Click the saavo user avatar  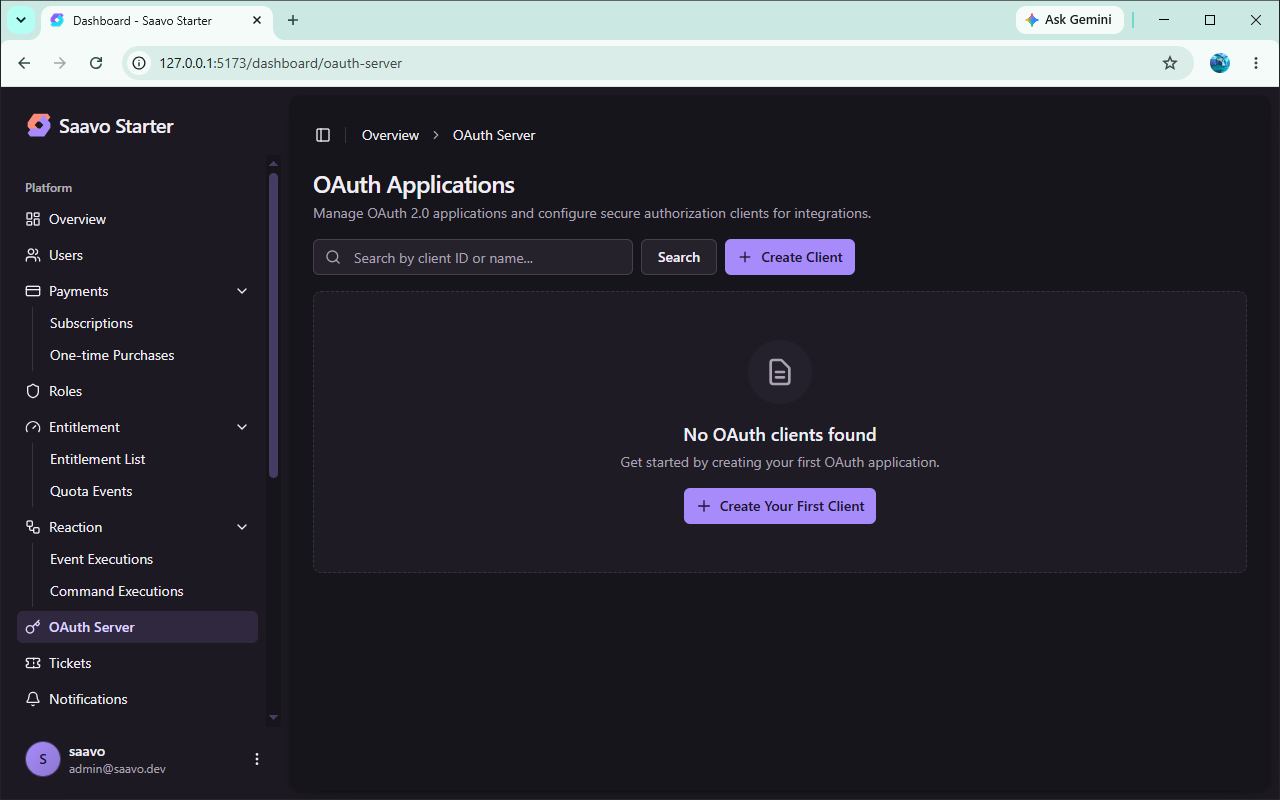(x=43, y=759)
